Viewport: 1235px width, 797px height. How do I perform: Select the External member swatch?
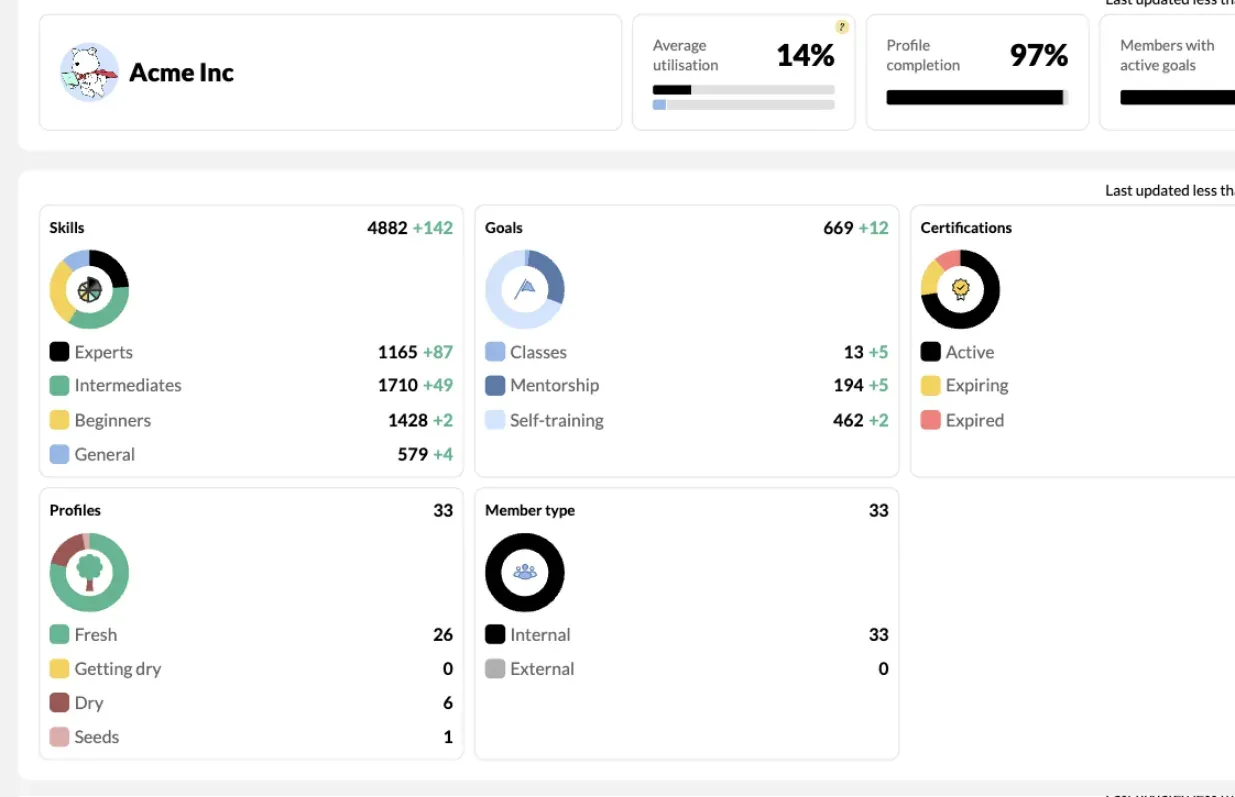495,668
